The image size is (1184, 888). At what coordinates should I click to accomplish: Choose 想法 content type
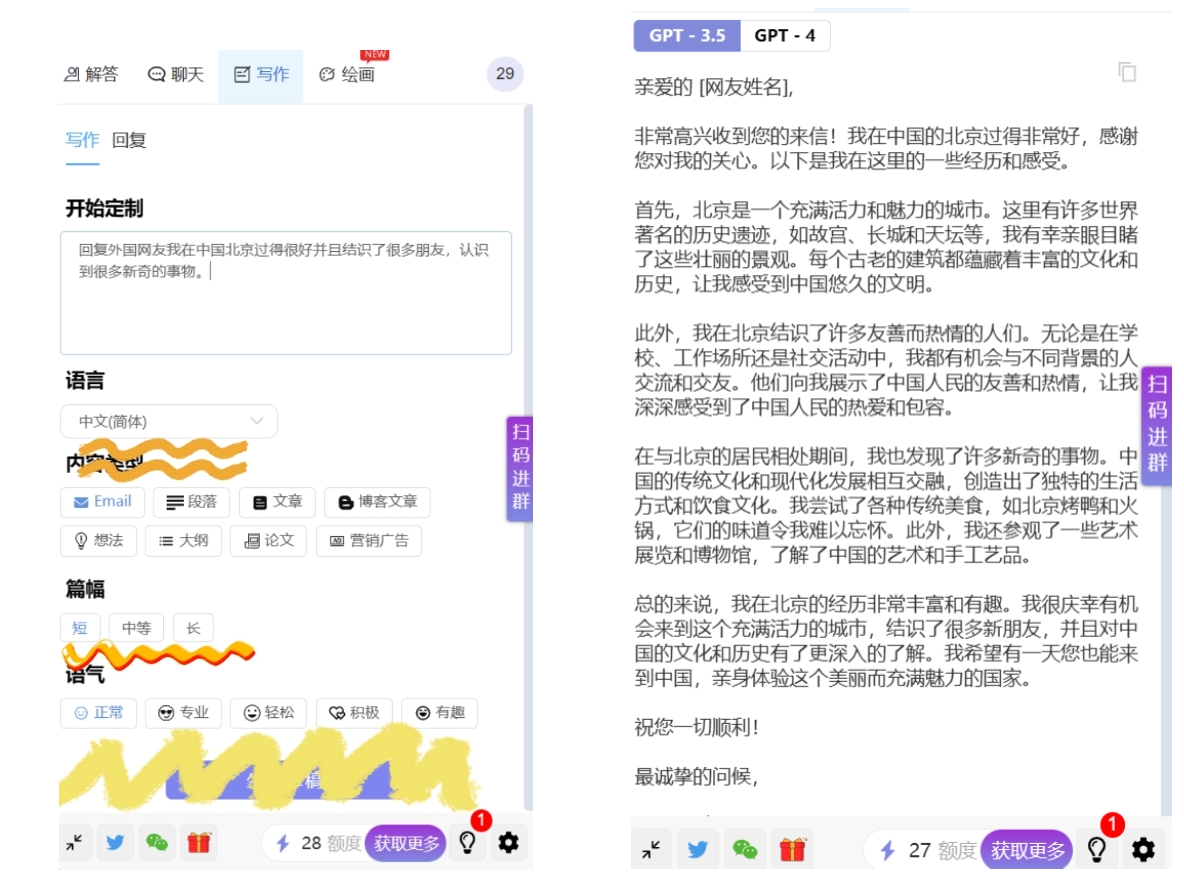98,541
